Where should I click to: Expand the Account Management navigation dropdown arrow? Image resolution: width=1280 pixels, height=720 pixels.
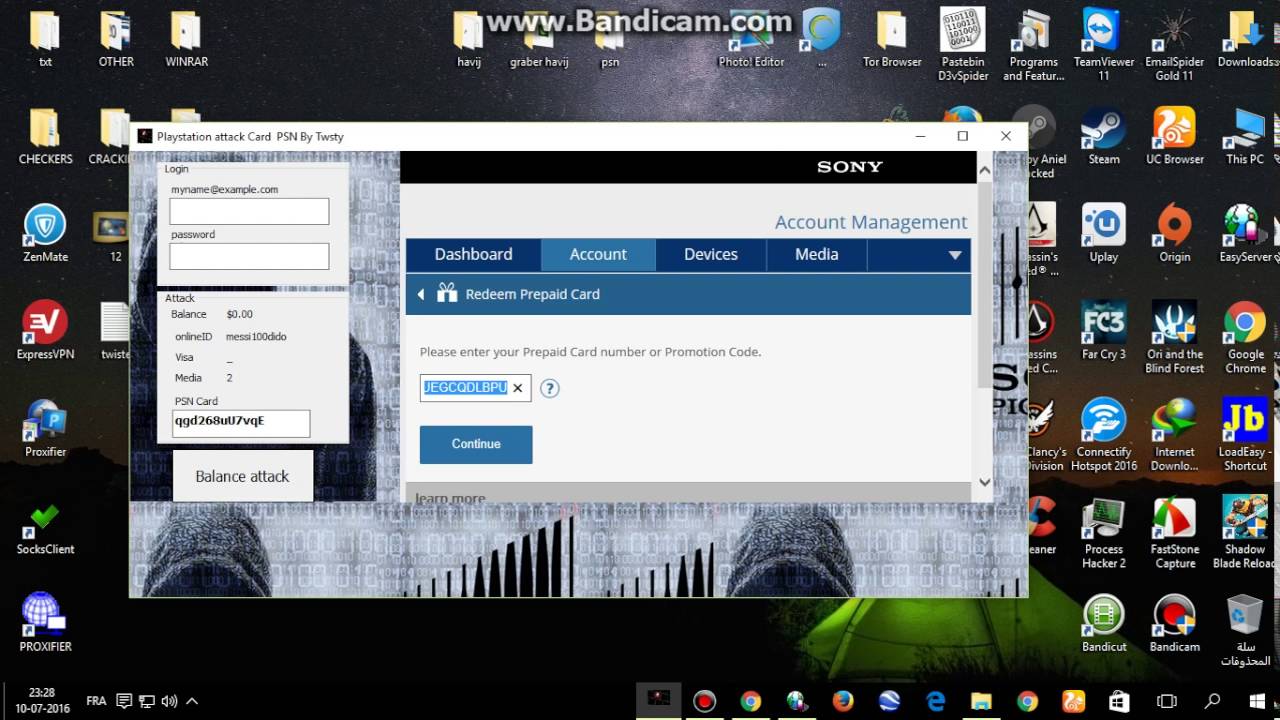coord(955,255)
